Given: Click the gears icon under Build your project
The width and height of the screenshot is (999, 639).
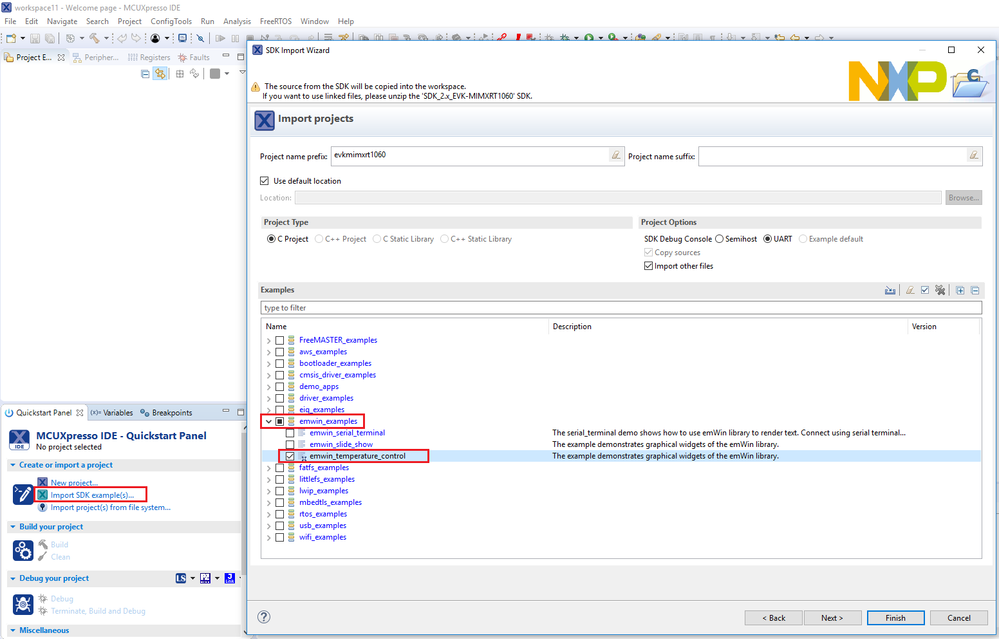Looking at the screenshot, I should tap(23, 550).
